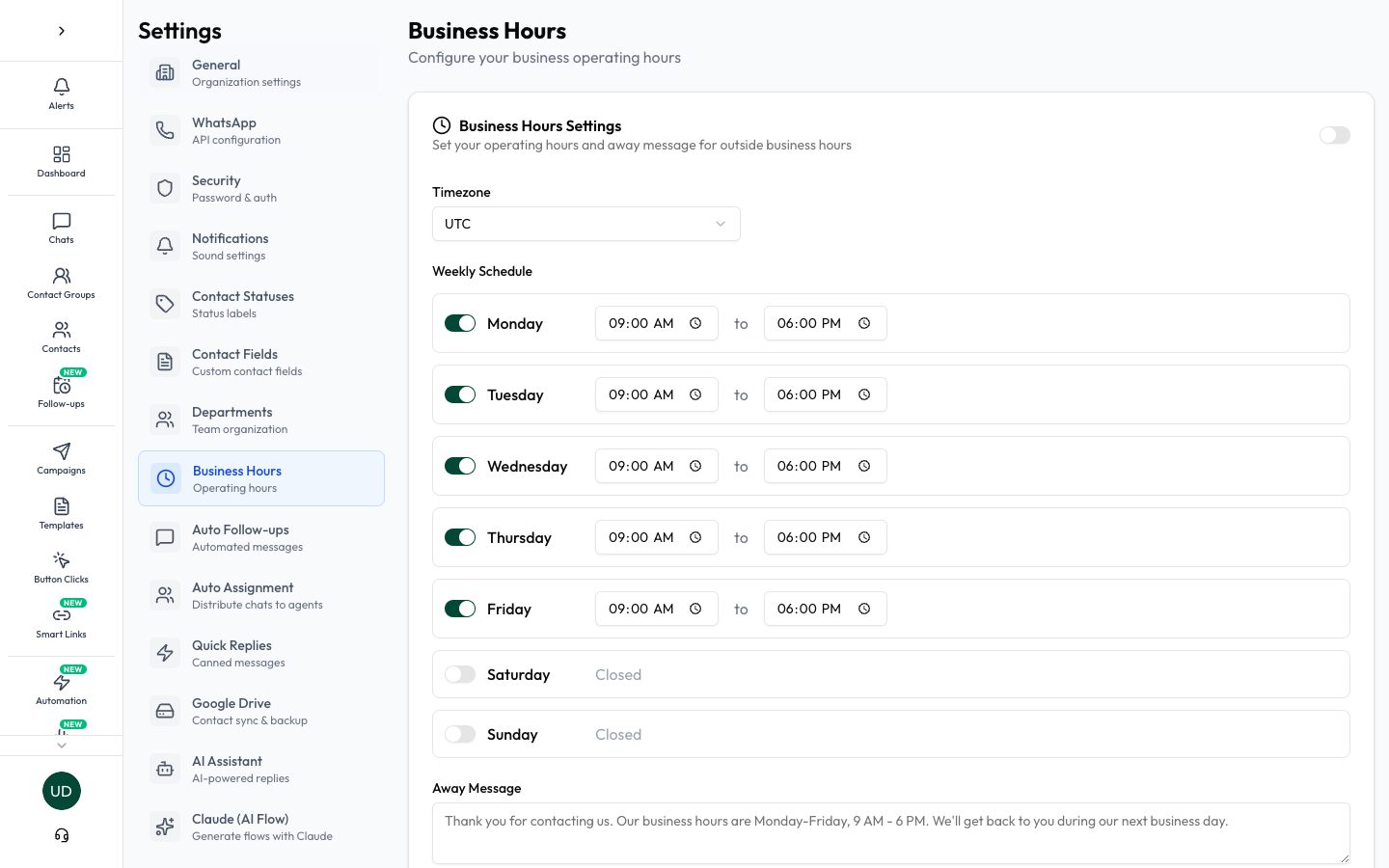Open General organization settings
Image resolution: width=1389 pixels, height=868 pixels.
[x=261, y=72]
